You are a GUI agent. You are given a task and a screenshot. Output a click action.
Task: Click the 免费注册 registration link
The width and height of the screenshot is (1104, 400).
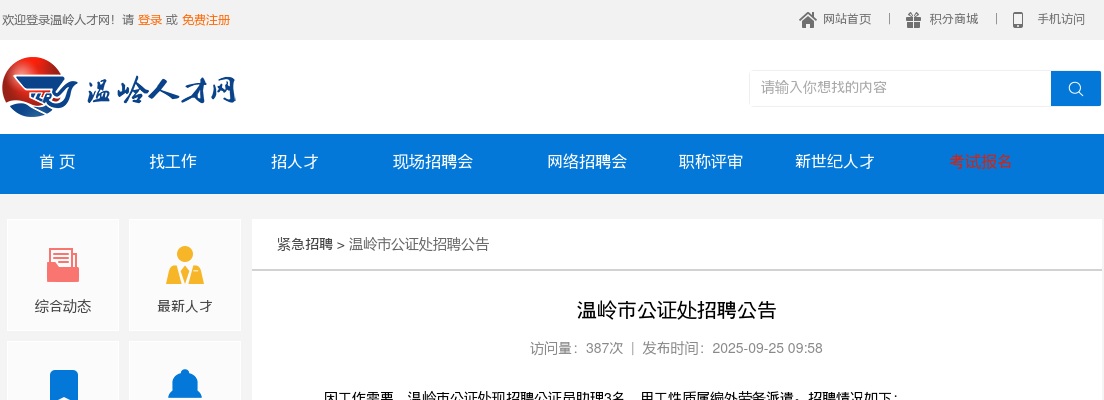206,20
